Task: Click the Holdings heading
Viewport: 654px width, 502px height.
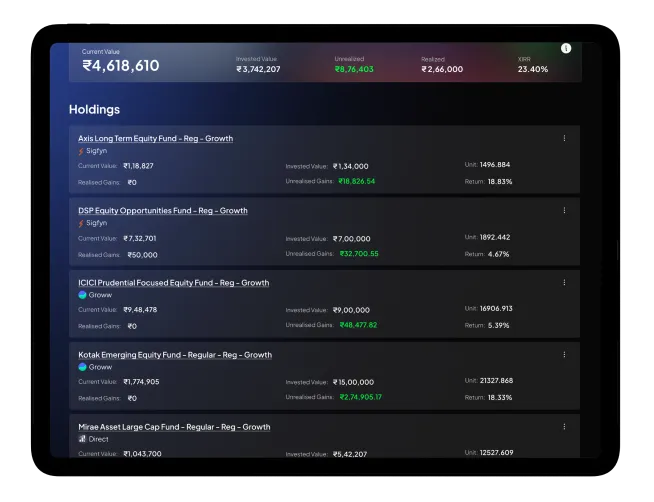Action: (94, 110)
